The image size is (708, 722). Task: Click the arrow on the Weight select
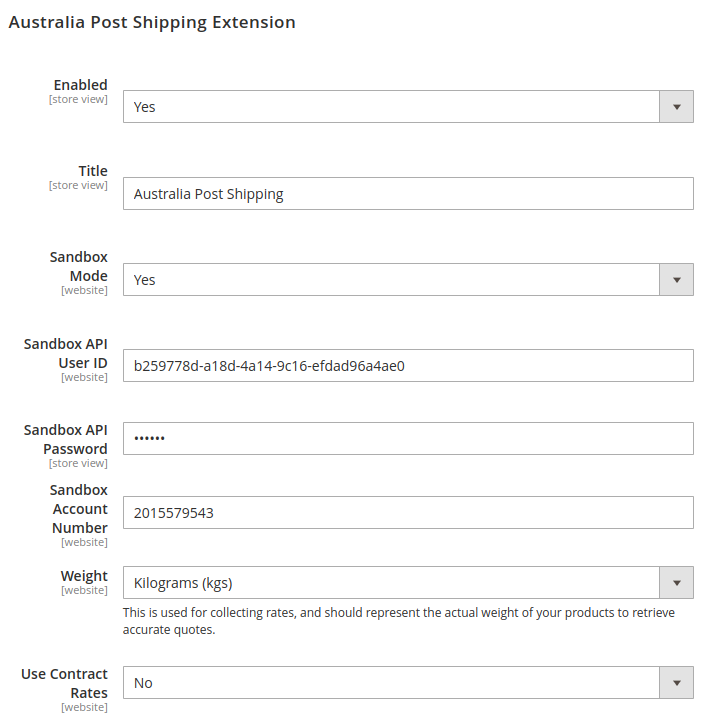pyautogui.click(x=676, y=583)
